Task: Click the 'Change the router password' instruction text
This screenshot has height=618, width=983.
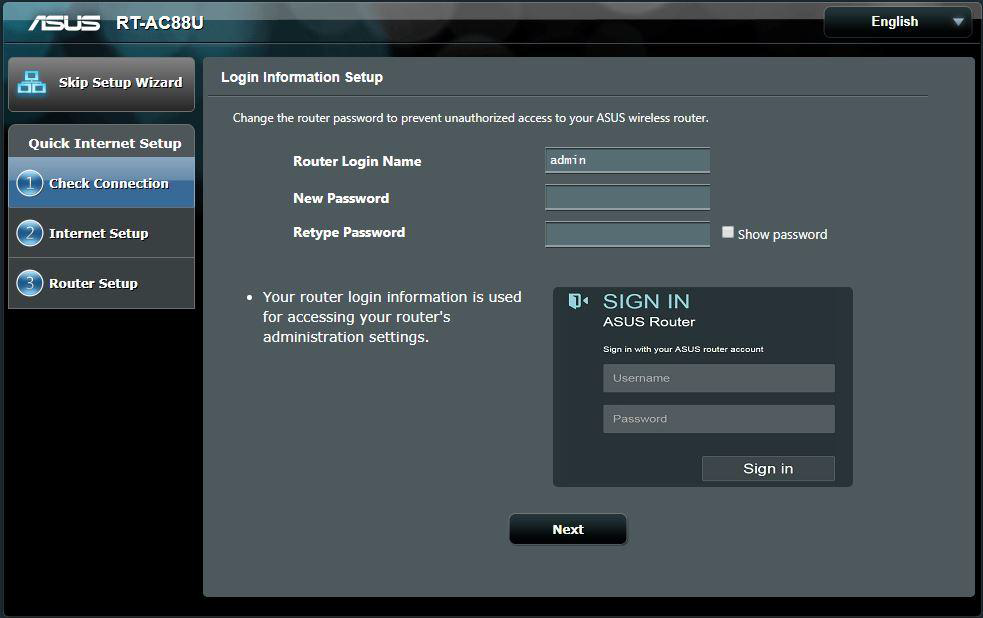Action: click(471, 118)
